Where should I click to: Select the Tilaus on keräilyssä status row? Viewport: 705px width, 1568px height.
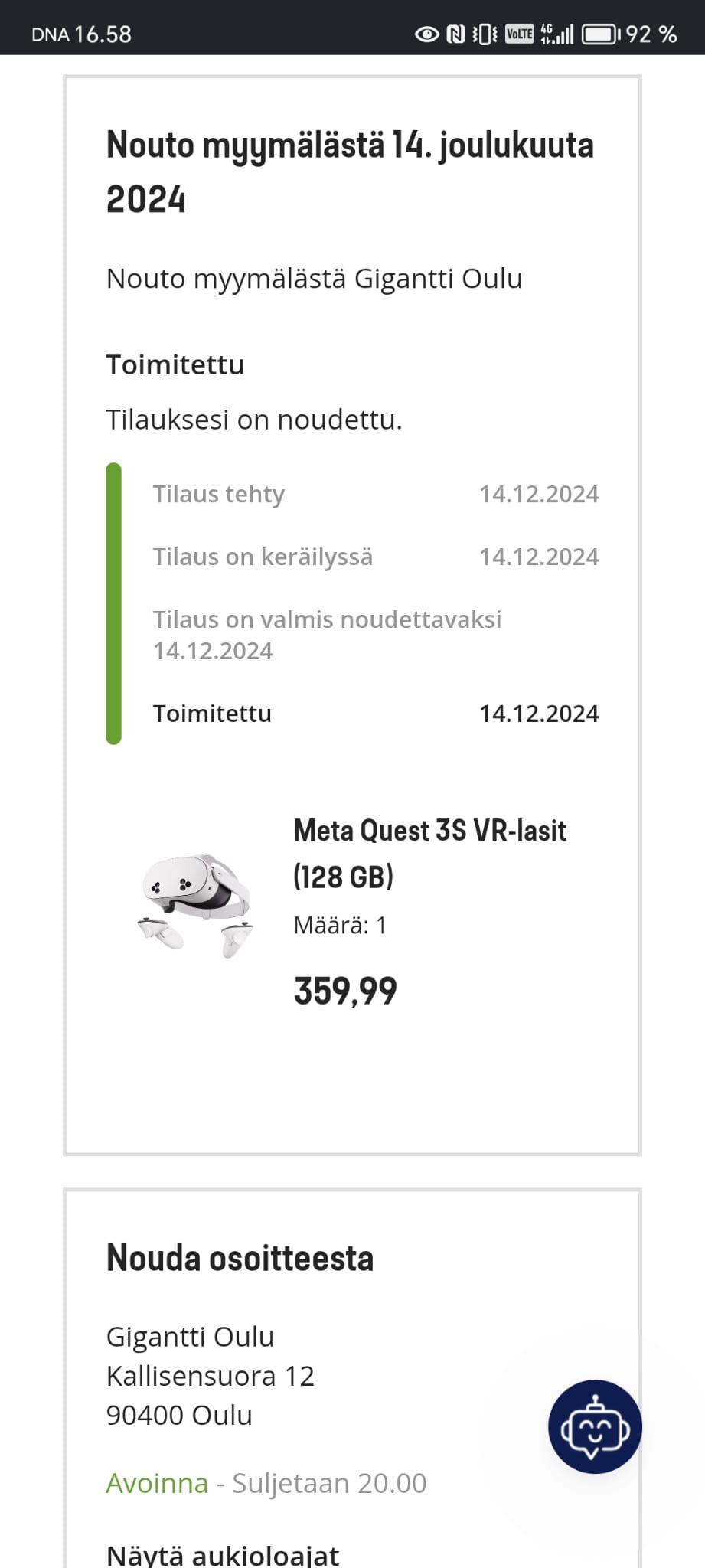coord(376,557)
